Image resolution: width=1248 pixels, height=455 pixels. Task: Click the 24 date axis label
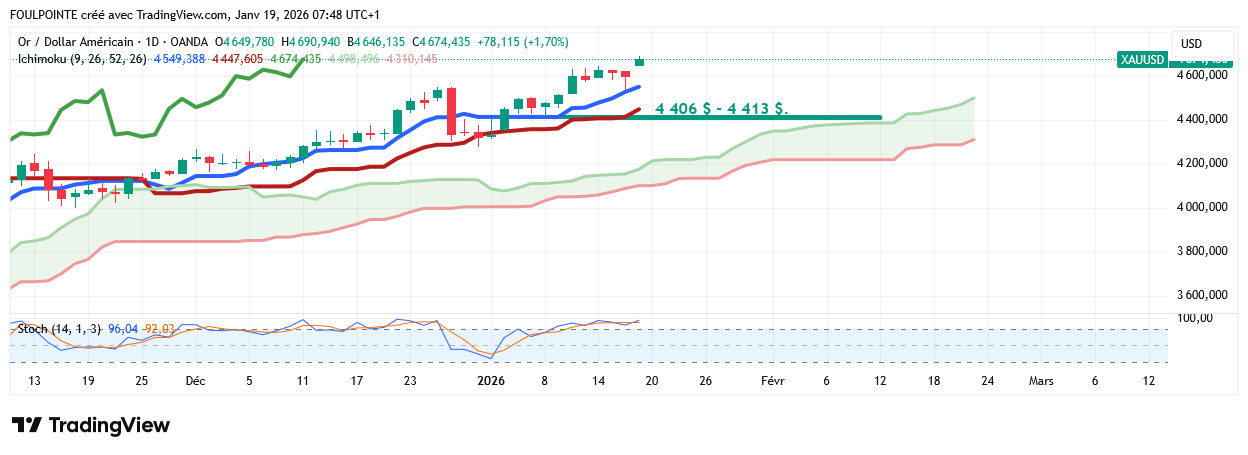(x=988, y=381)
